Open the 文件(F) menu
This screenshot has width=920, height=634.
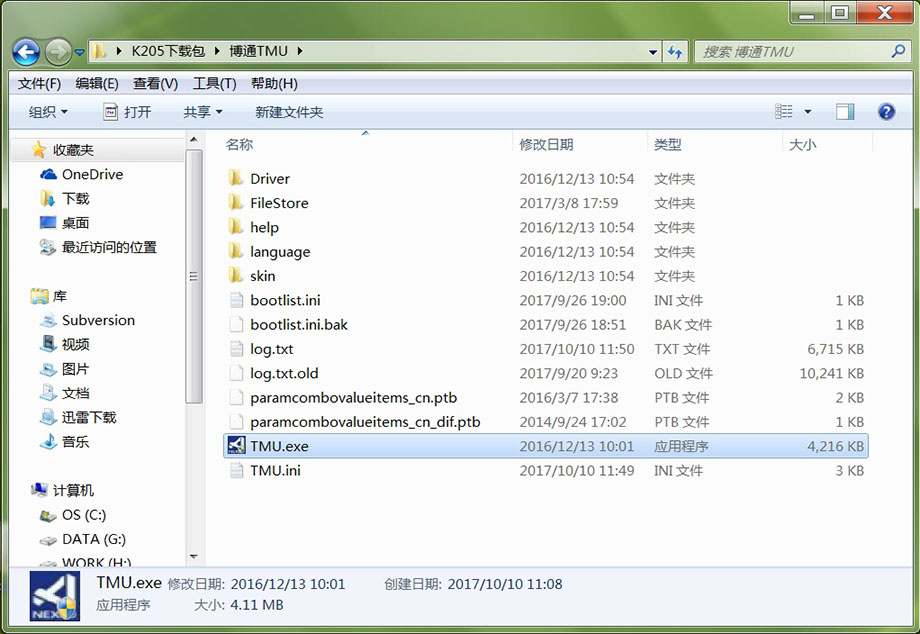(x=39, y=83)
